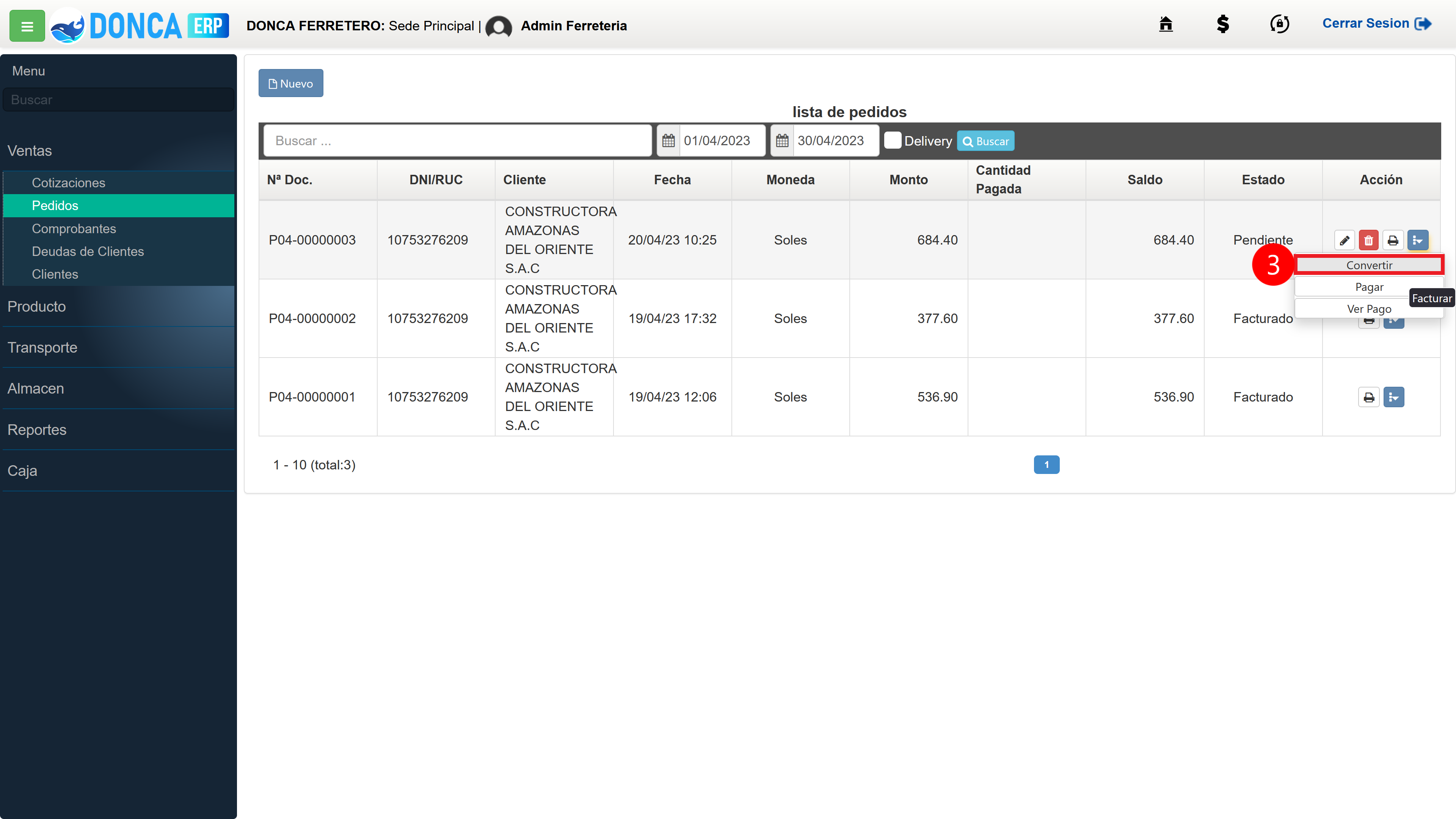Expand the Caja sidebar section

click(118, 471)
